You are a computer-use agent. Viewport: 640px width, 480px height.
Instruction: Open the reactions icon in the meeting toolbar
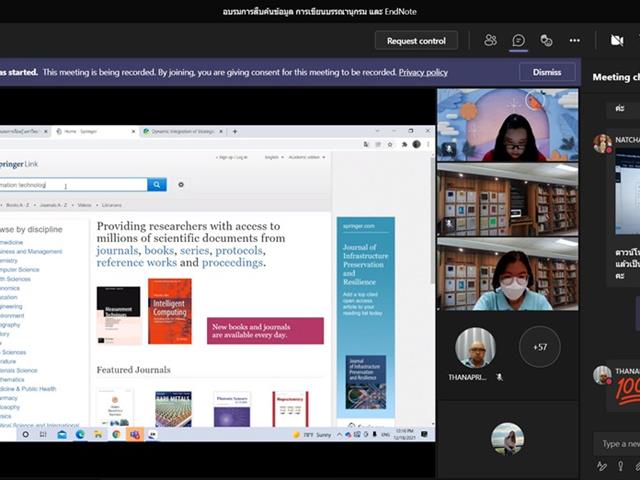[x=546, y=40]
